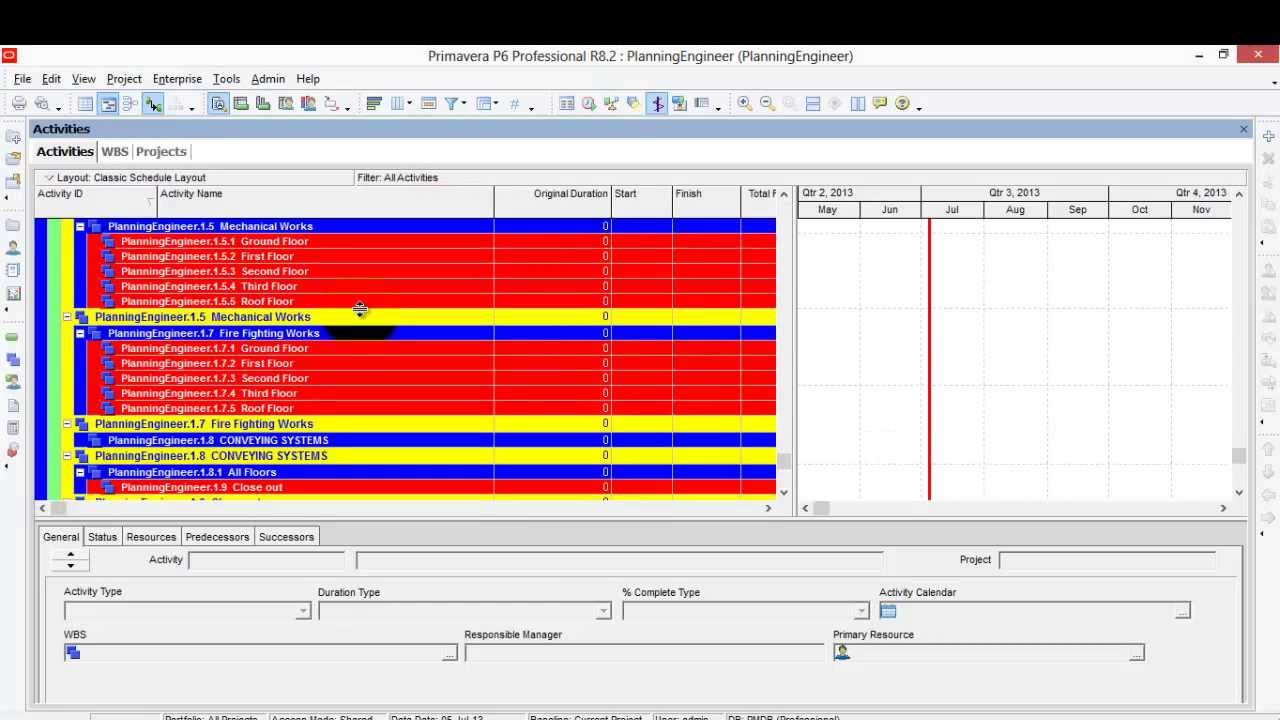The image size is (1280, 720).
Task: Open the Status details tab
Action: point(102,537)
